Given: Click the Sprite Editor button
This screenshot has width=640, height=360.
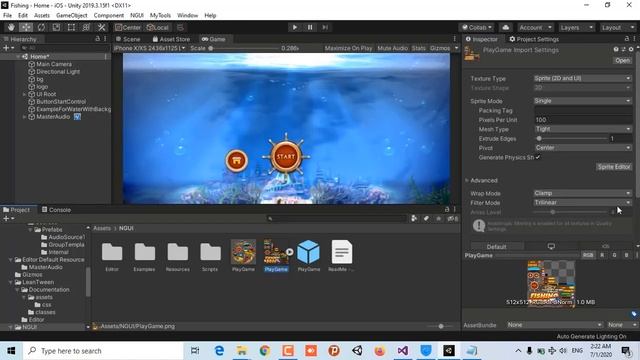Looking at the screenshot, I should click(x=614, y=167).
